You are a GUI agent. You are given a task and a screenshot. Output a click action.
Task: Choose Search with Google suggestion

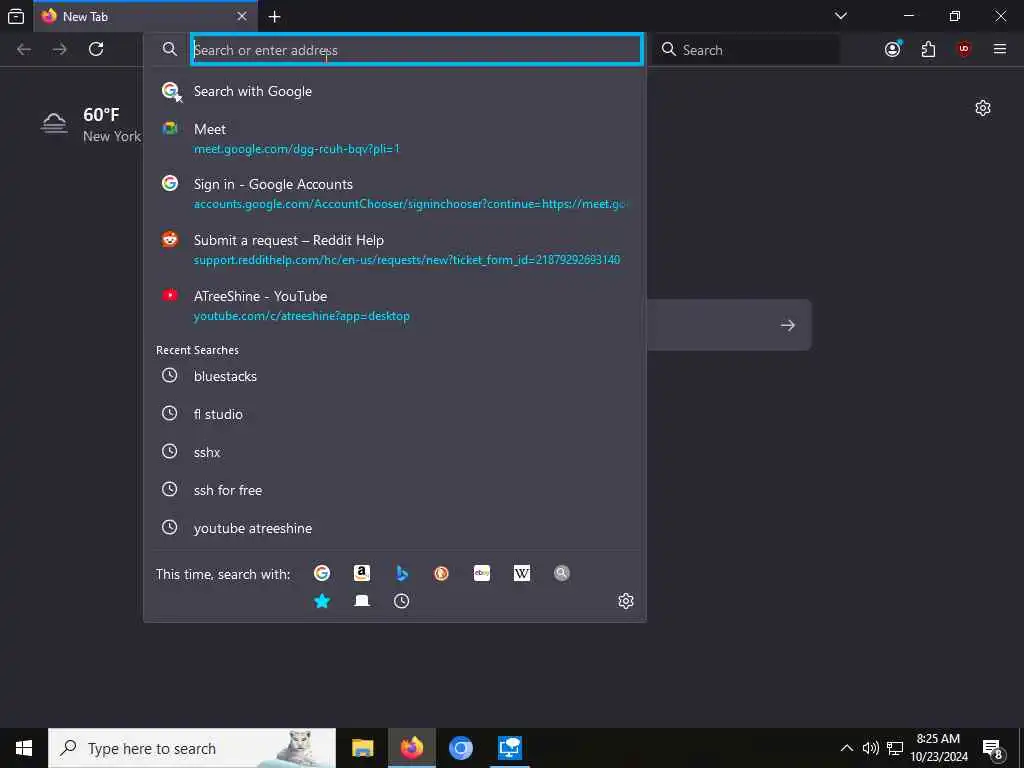(394, 91)
